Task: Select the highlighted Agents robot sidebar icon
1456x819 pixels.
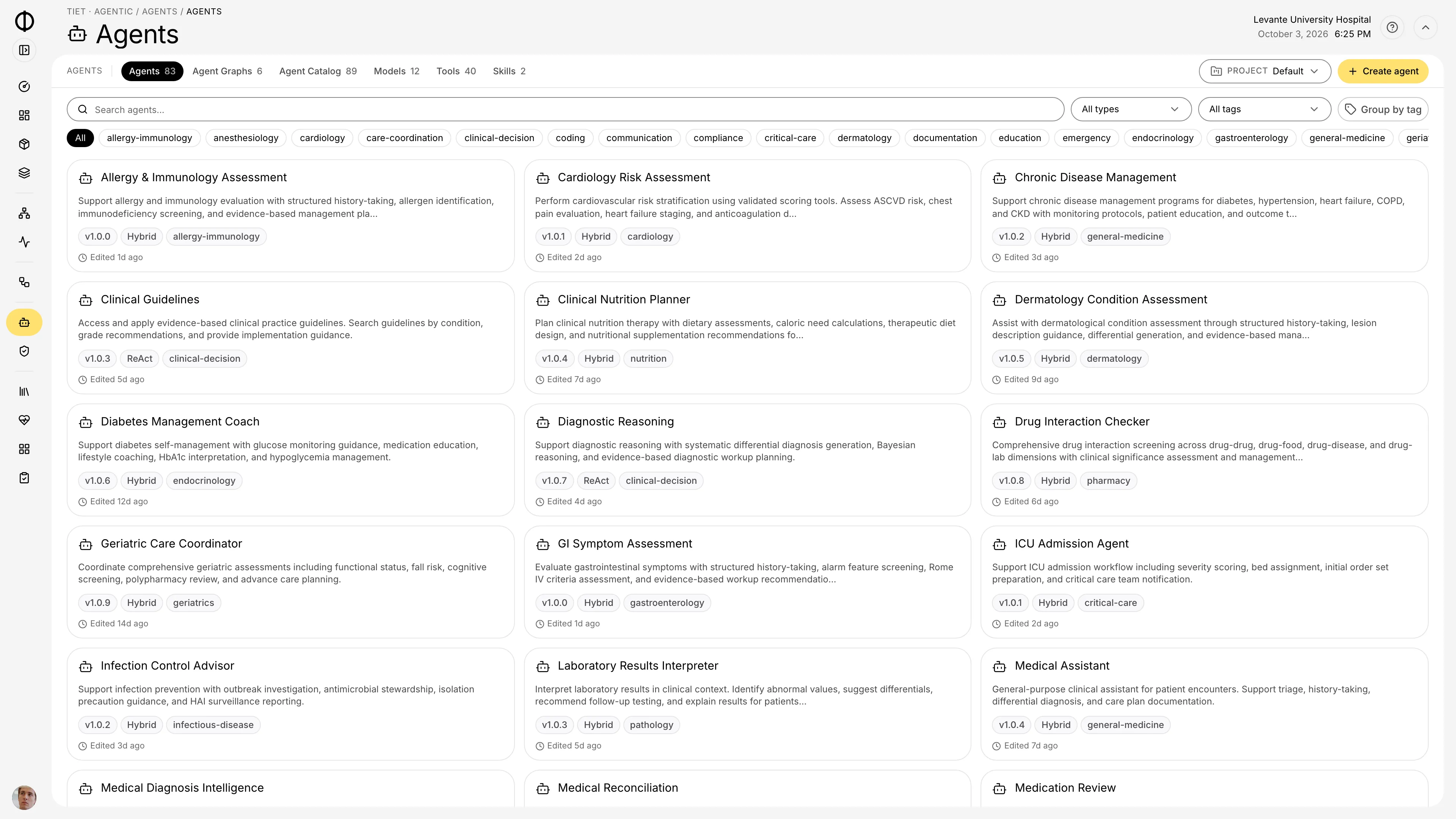Action: pos(24,323)
